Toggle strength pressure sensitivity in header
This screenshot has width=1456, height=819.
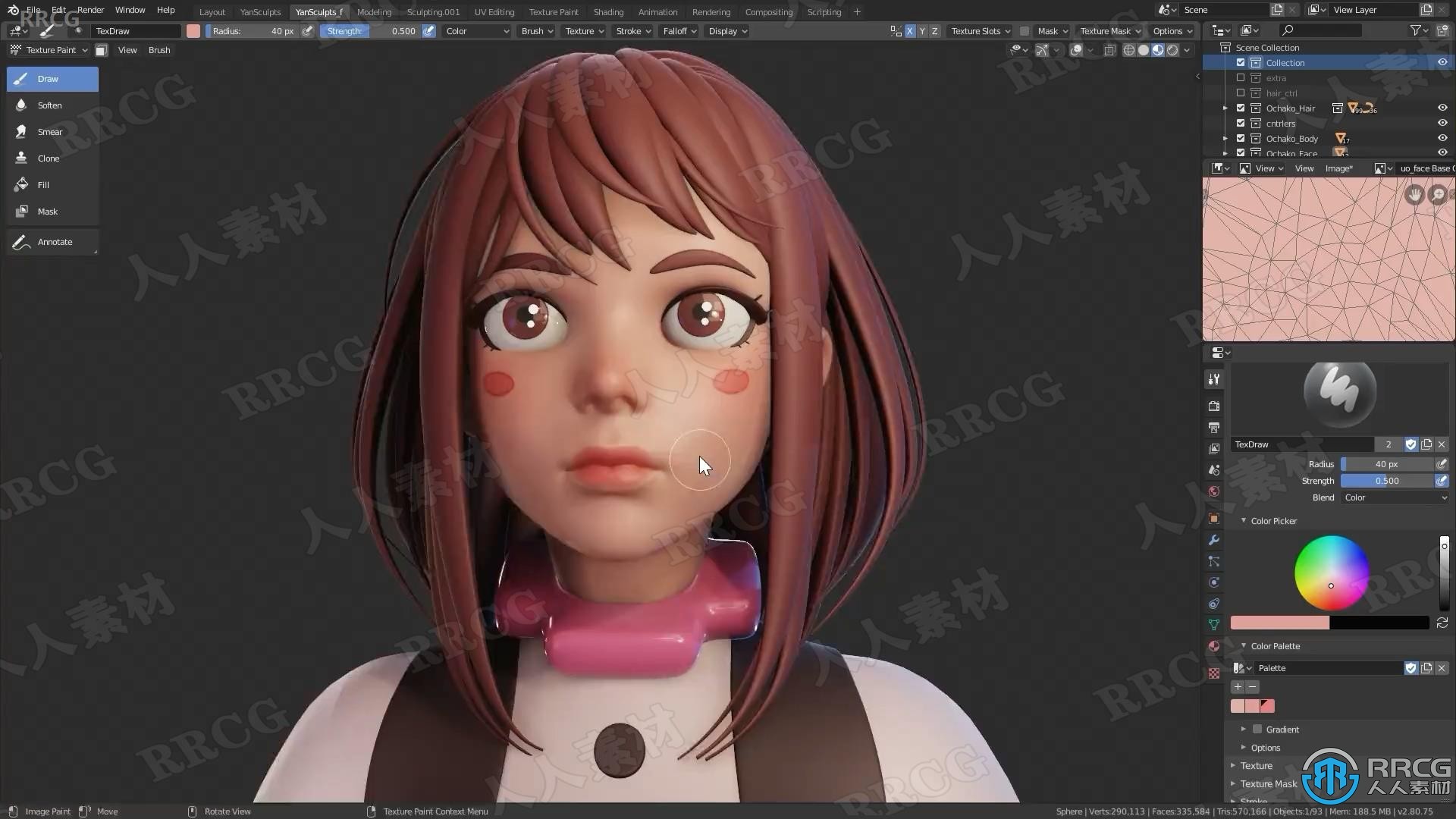click(428, 31)
